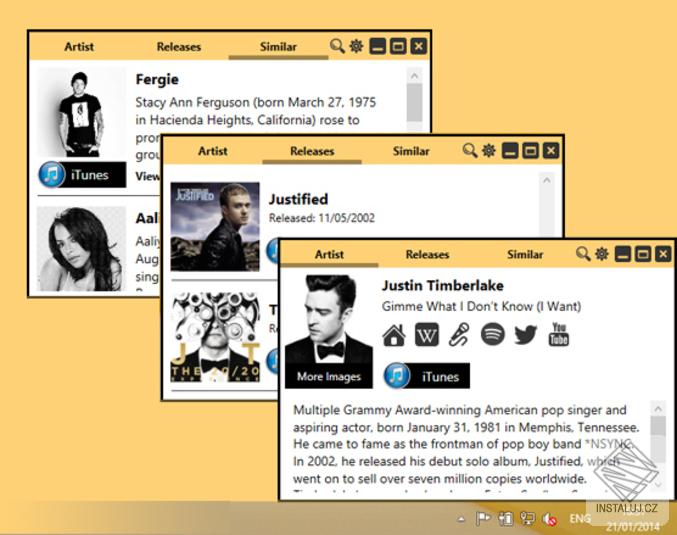Screen dimensions: 677x535
Task: Minimize the Fergie window
Action: [378, 46]
